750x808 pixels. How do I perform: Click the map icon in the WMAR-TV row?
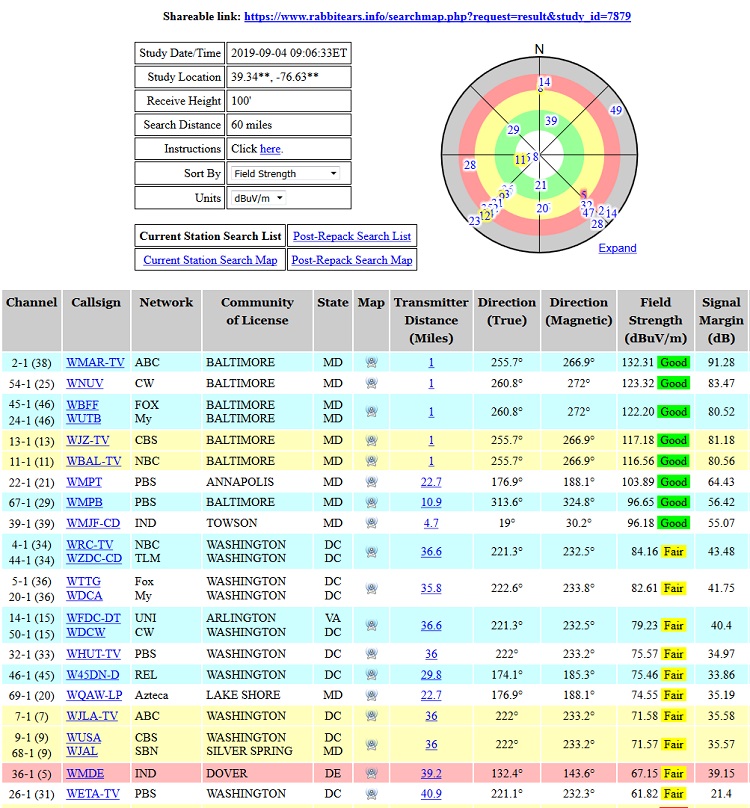coord(371,362)
